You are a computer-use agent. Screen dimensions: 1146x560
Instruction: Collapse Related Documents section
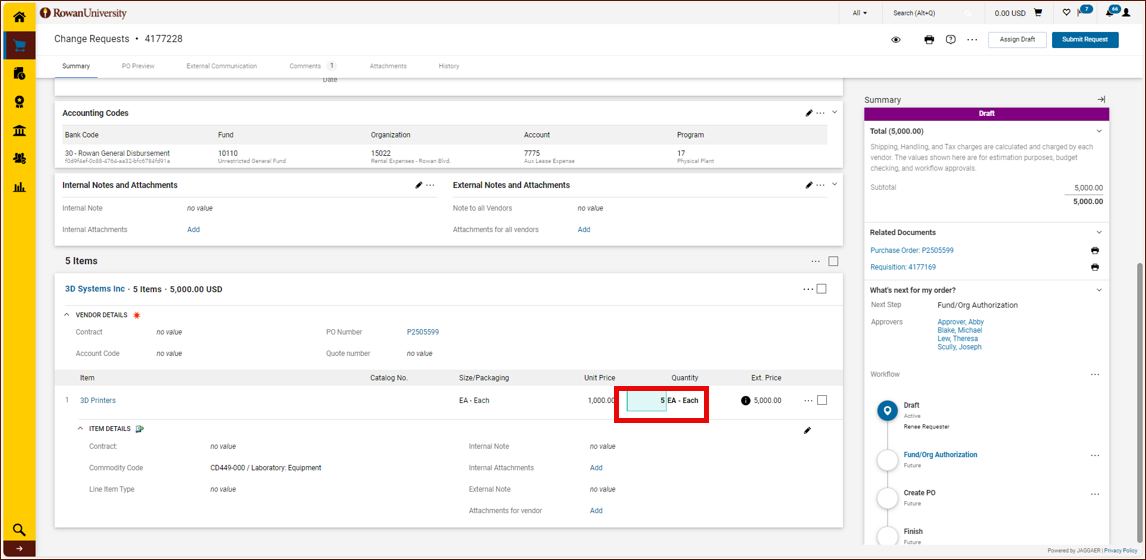click(1099, 232)
